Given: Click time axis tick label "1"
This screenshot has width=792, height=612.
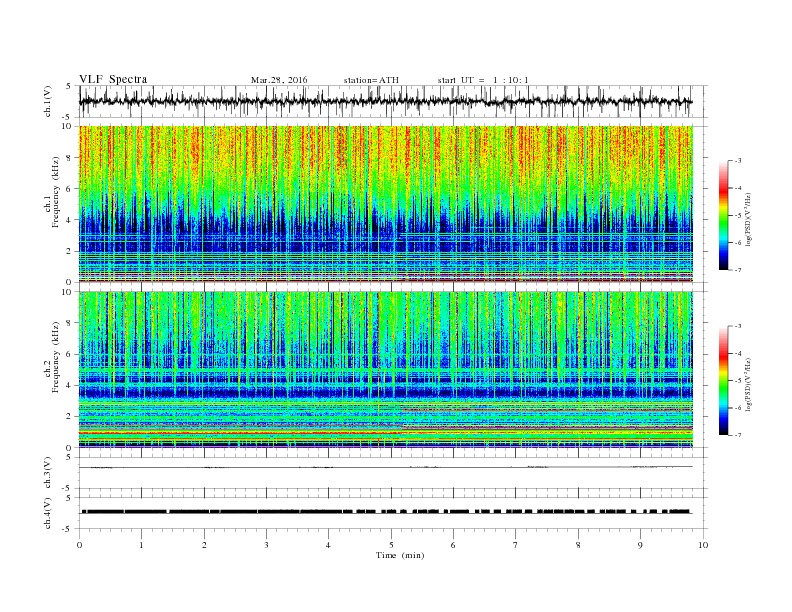Looking at the screenshot, I should [x=141, y=545].
